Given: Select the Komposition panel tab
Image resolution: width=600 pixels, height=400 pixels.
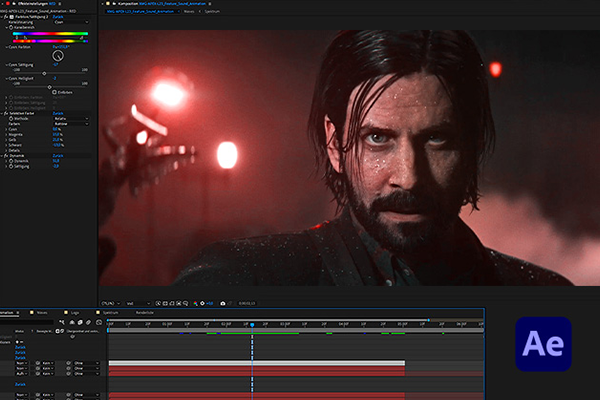Looking at the screenshot, I should click(x=162, y=3).
